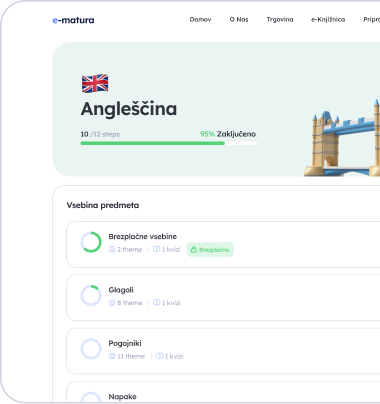Expand the Glagoli section
The image size is (380, 404).
[x=223, y=298]
